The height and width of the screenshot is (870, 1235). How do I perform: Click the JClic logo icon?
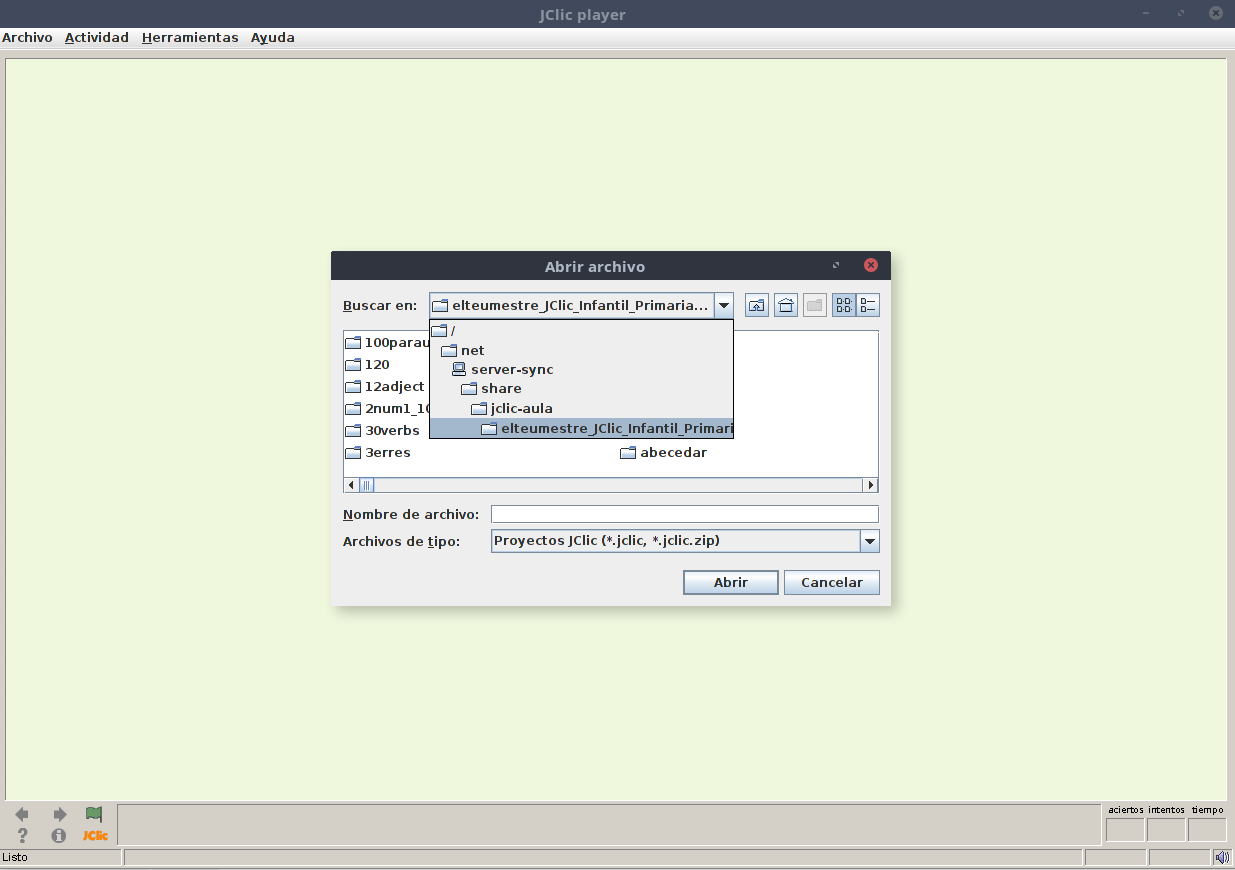[x=95, y=835]
